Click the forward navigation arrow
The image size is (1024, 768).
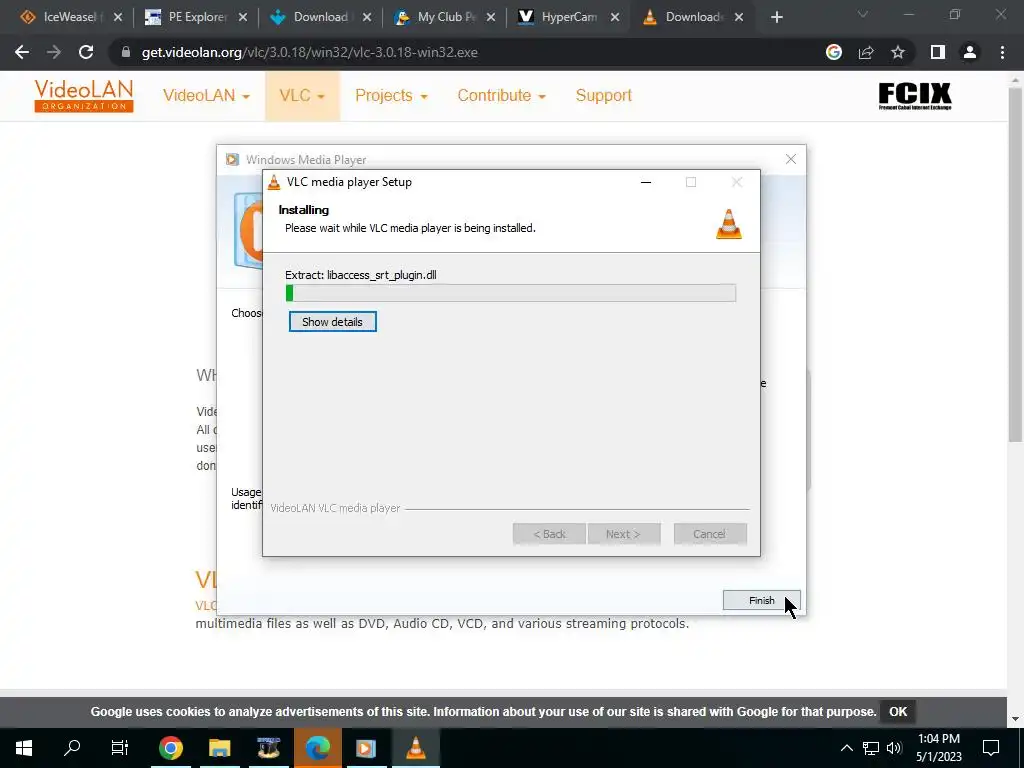54,52
